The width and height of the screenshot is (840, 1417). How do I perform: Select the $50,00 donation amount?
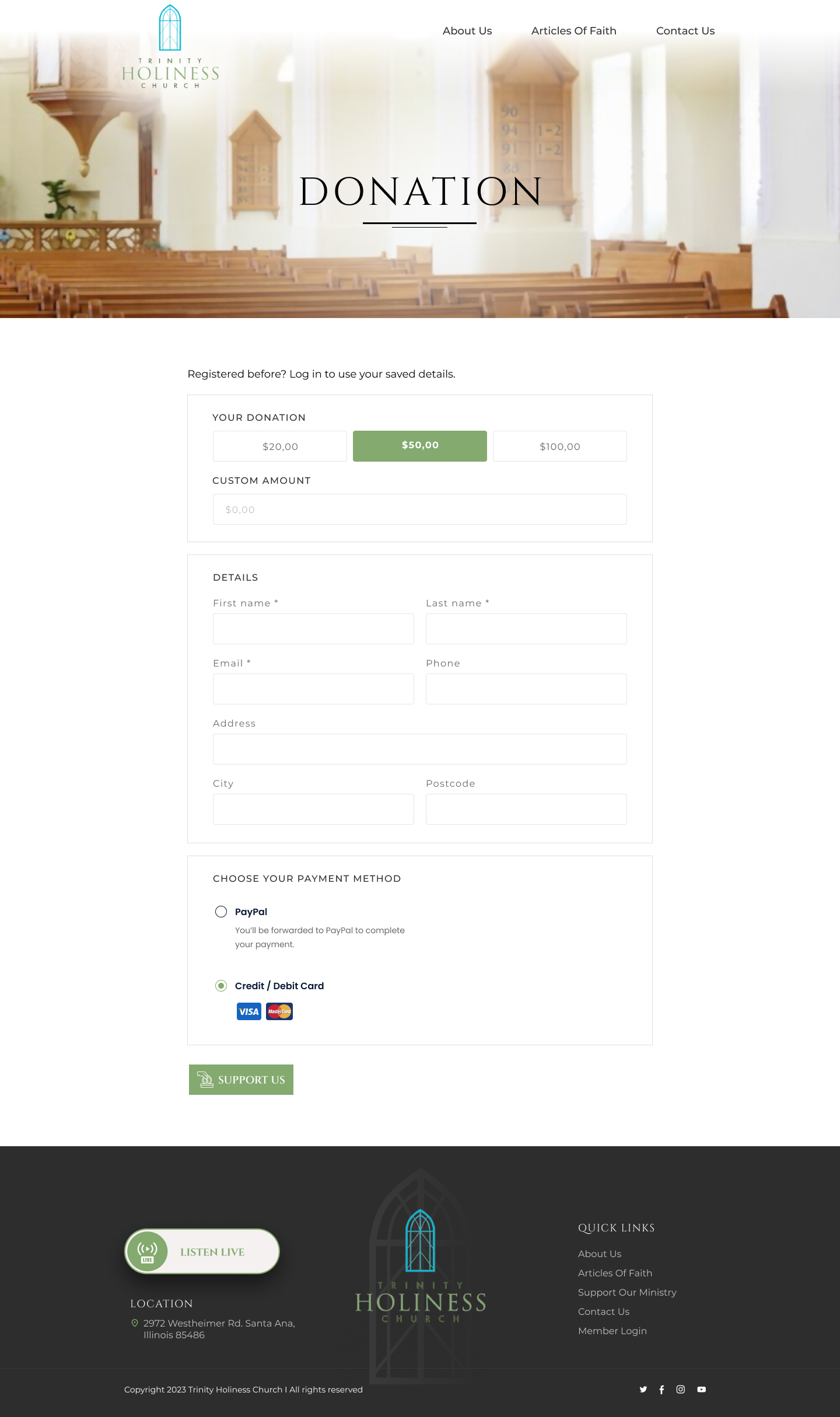pos(420,446)
